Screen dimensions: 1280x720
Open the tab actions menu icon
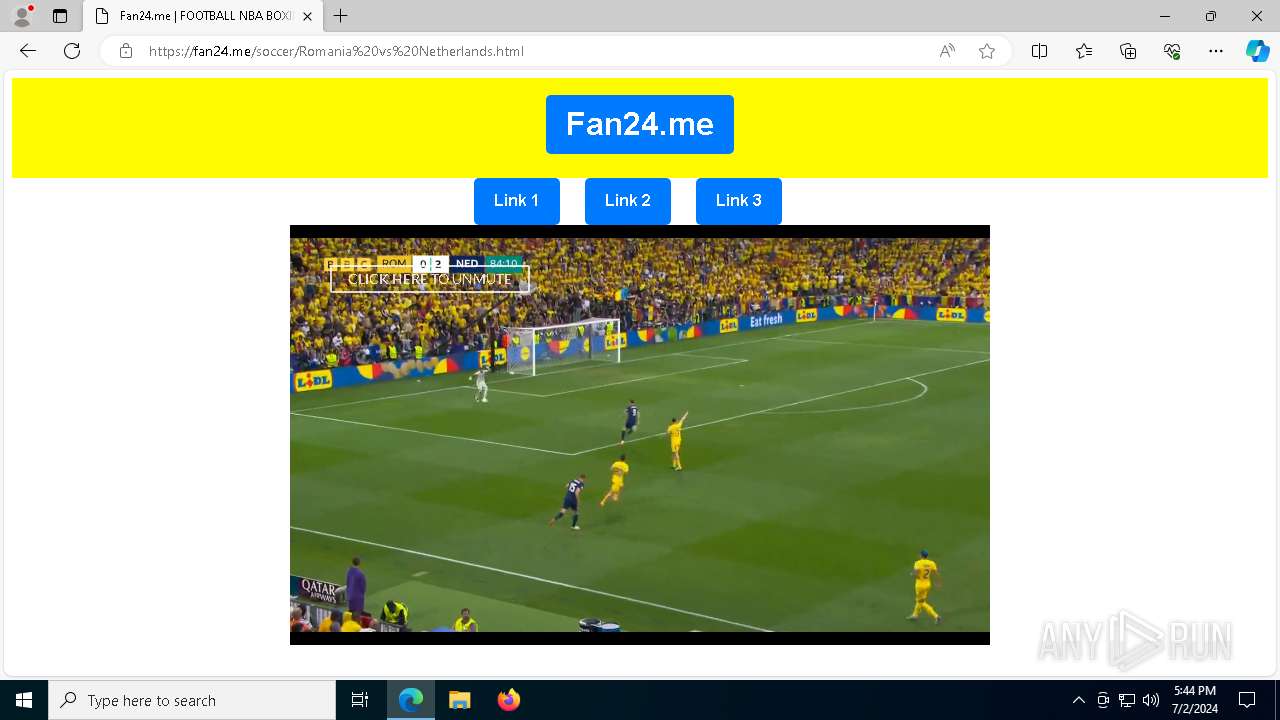pyautogui.click(x=60, y=16)
